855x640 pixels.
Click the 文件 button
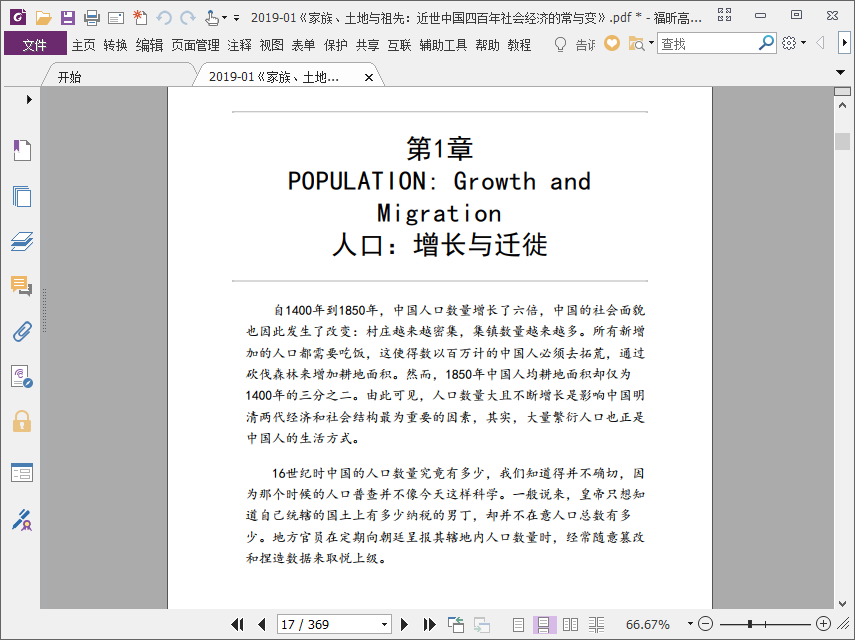[x=35, y=45]
